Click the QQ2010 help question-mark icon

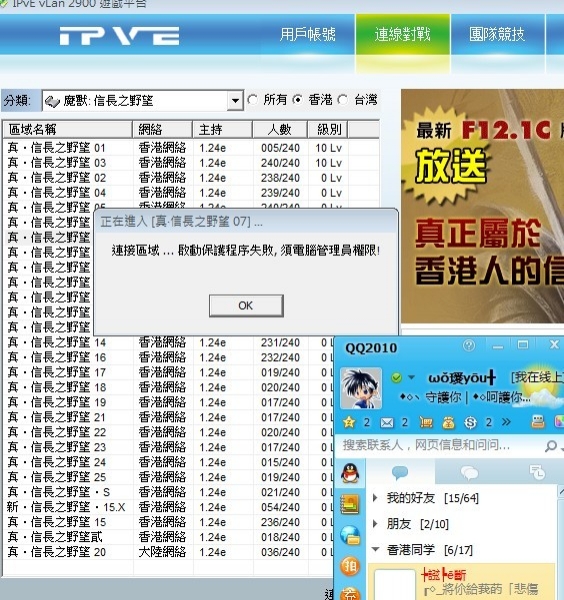tap(469, 346)
